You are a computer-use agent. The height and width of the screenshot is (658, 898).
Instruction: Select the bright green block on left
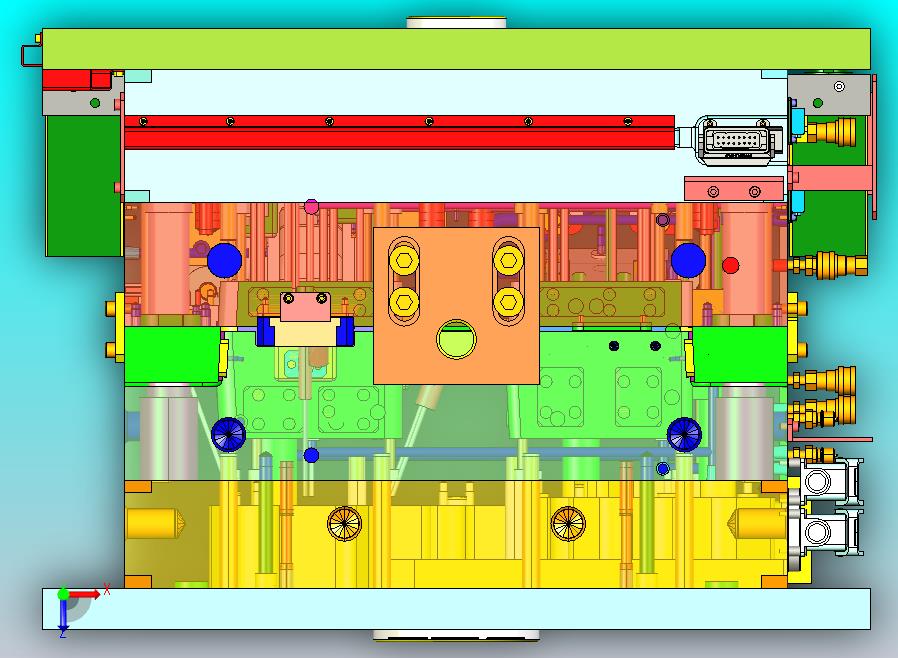pyautogui.click(x=172, y=354)
